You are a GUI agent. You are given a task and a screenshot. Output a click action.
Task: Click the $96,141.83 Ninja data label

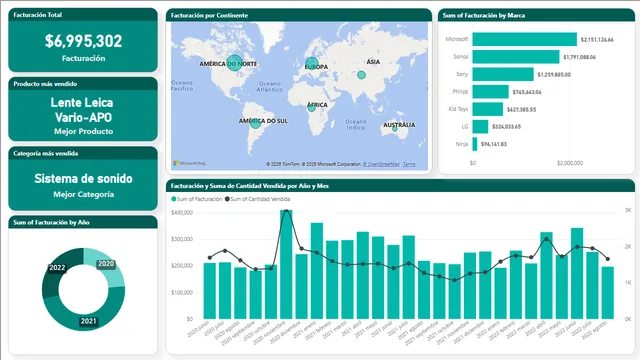point(494,144)
